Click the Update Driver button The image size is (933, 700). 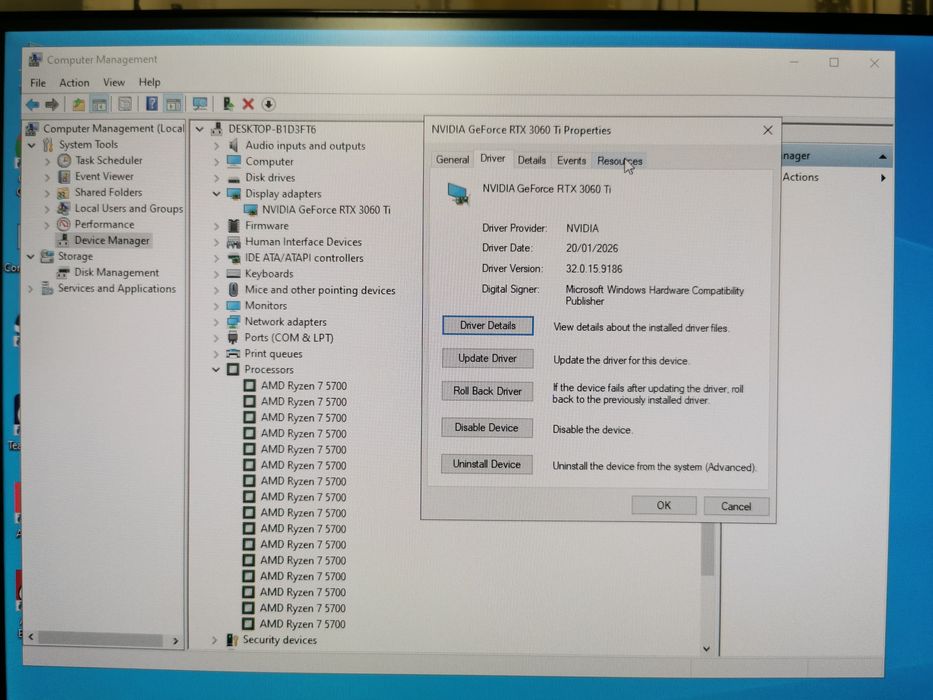click(487, 358)
